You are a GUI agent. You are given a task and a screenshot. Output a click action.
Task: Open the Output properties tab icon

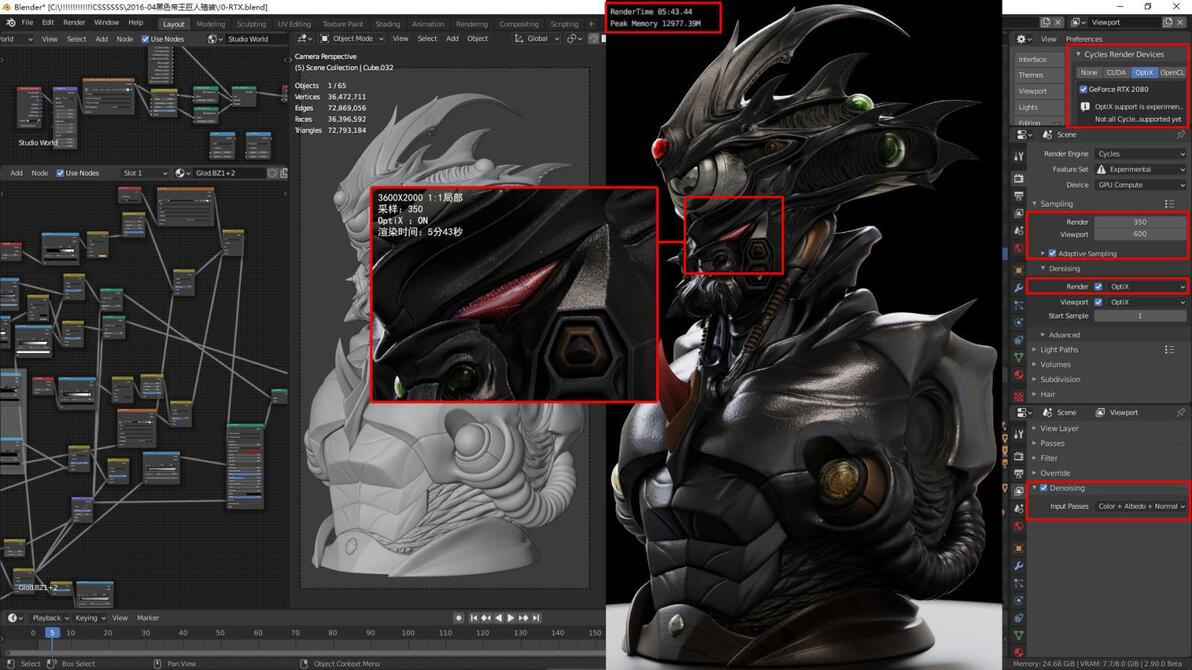click(1019, 195)
